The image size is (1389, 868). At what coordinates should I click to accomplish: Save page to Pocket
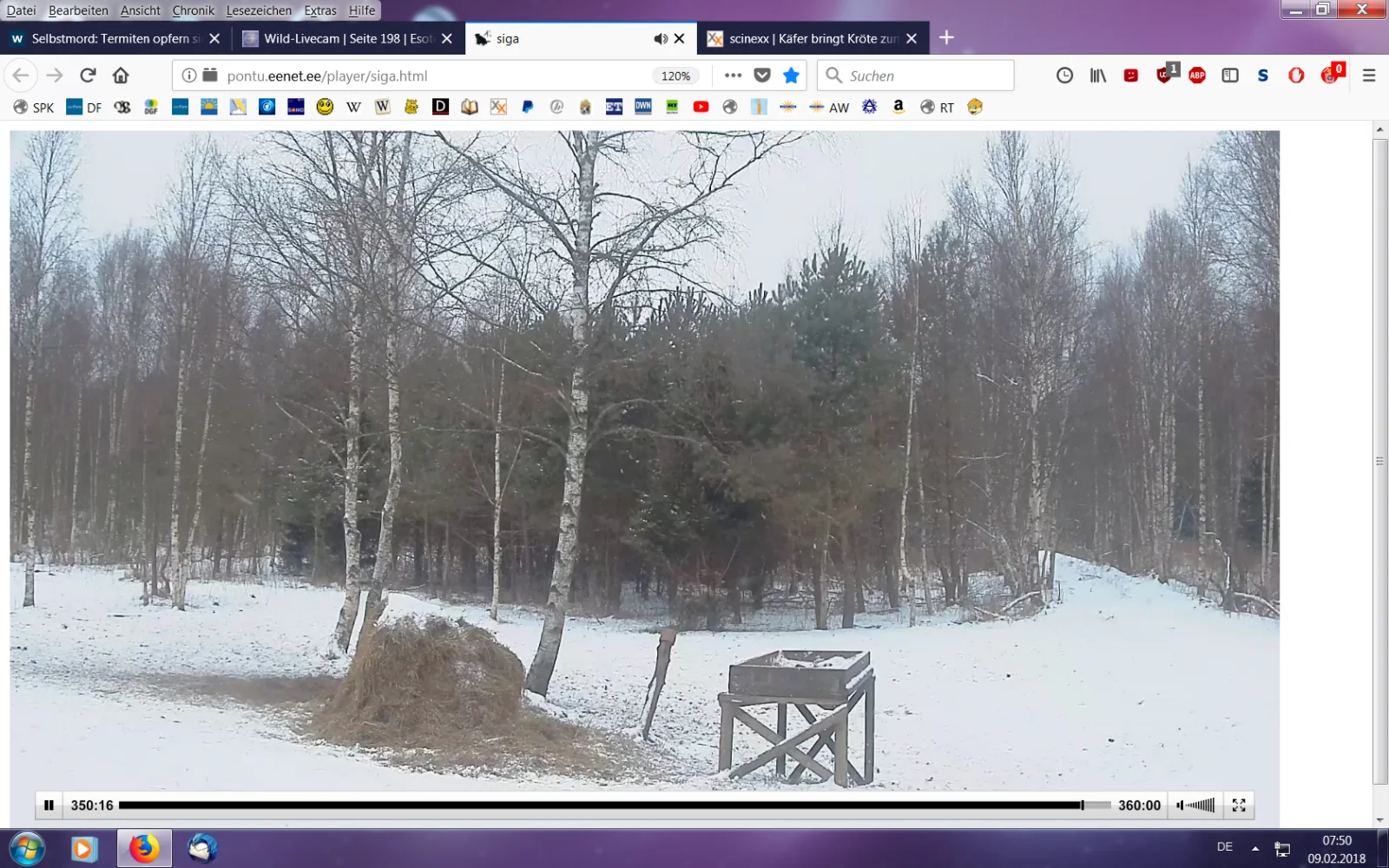(762, 76)
